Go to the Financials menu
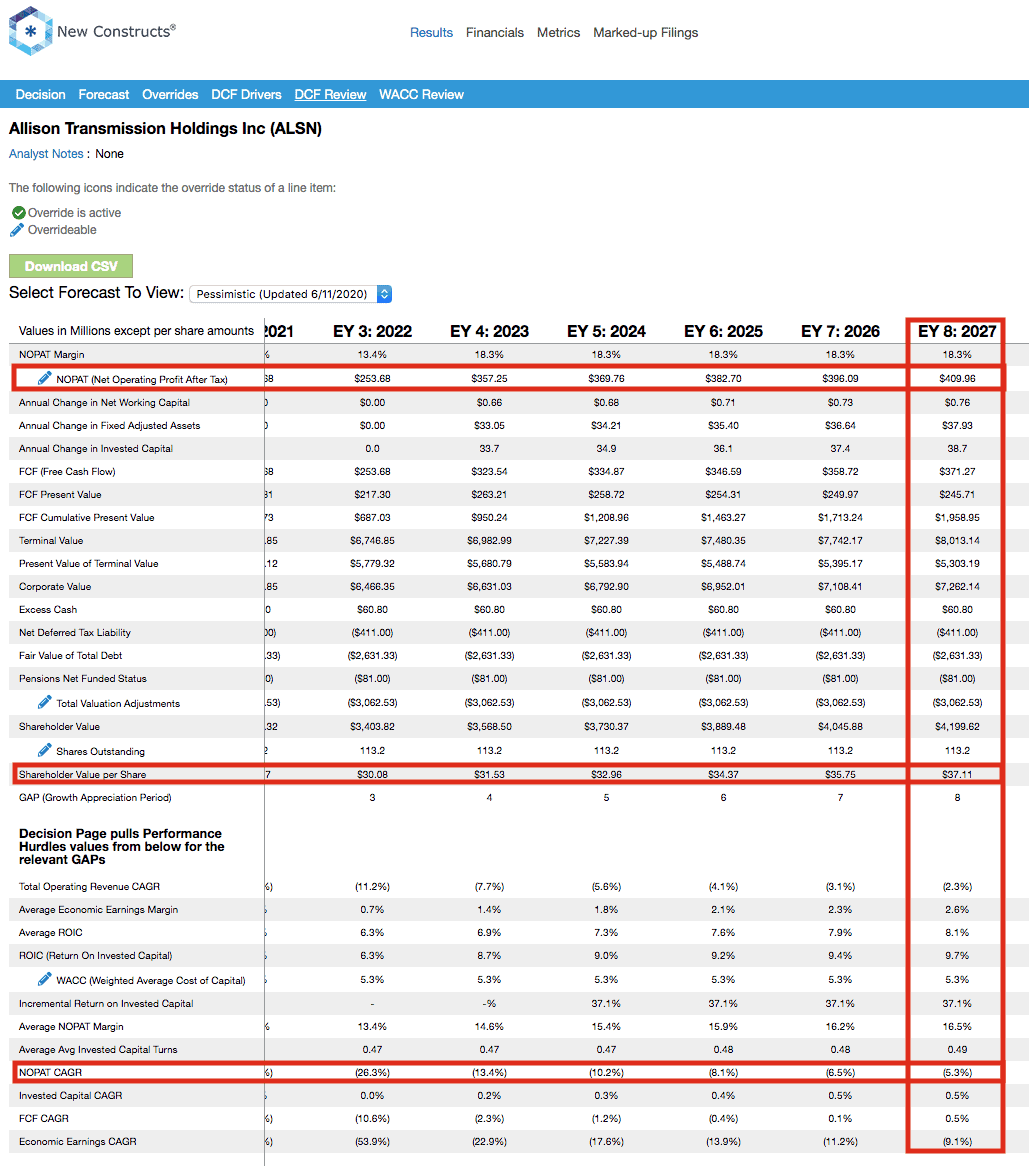1029x1166 pixels. click(x=494, y=33)
